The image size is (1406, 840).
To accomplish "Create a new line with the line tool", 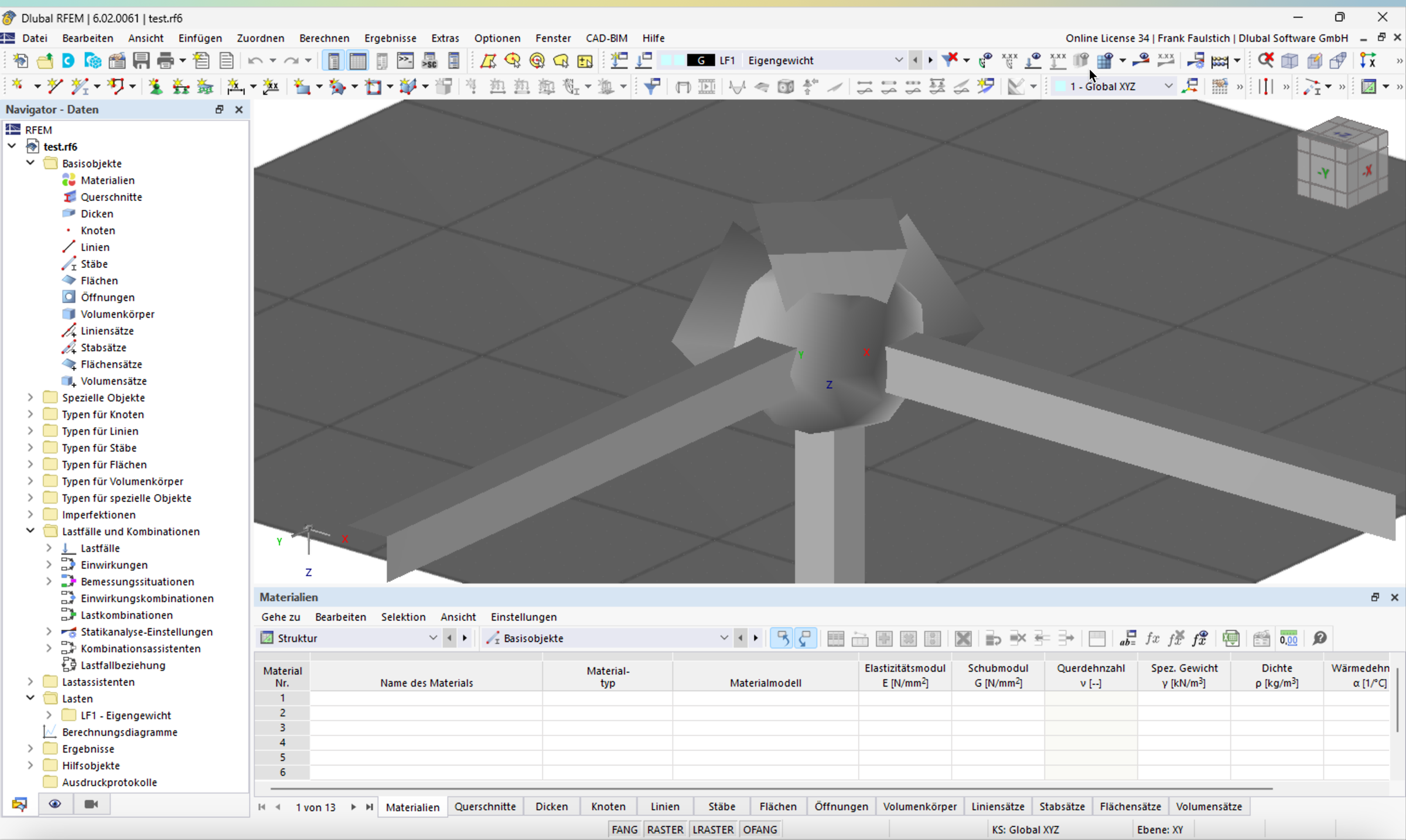I will coord(55,87).
